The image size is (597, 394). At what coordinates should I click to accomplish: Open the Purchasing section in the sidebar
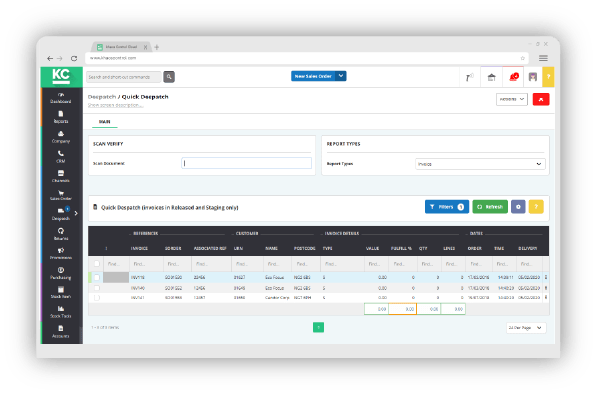[x=61, y=273]
